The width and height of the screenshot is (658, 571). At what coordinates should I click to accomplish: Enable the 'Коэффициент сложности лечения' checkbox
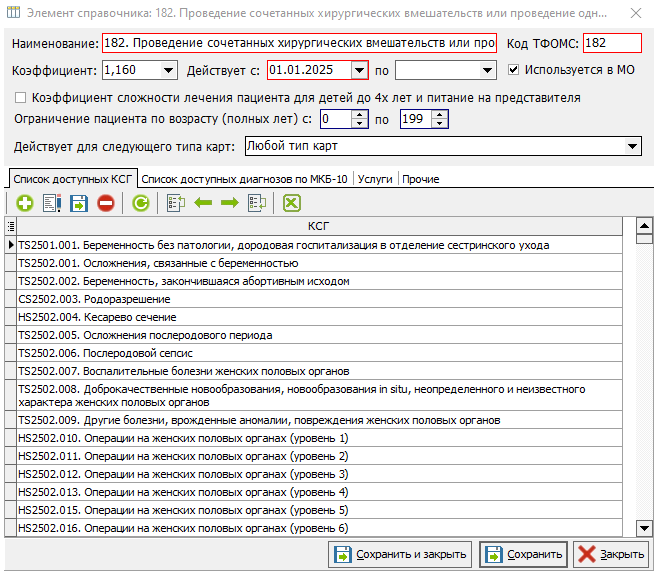[x=21, y=98]
